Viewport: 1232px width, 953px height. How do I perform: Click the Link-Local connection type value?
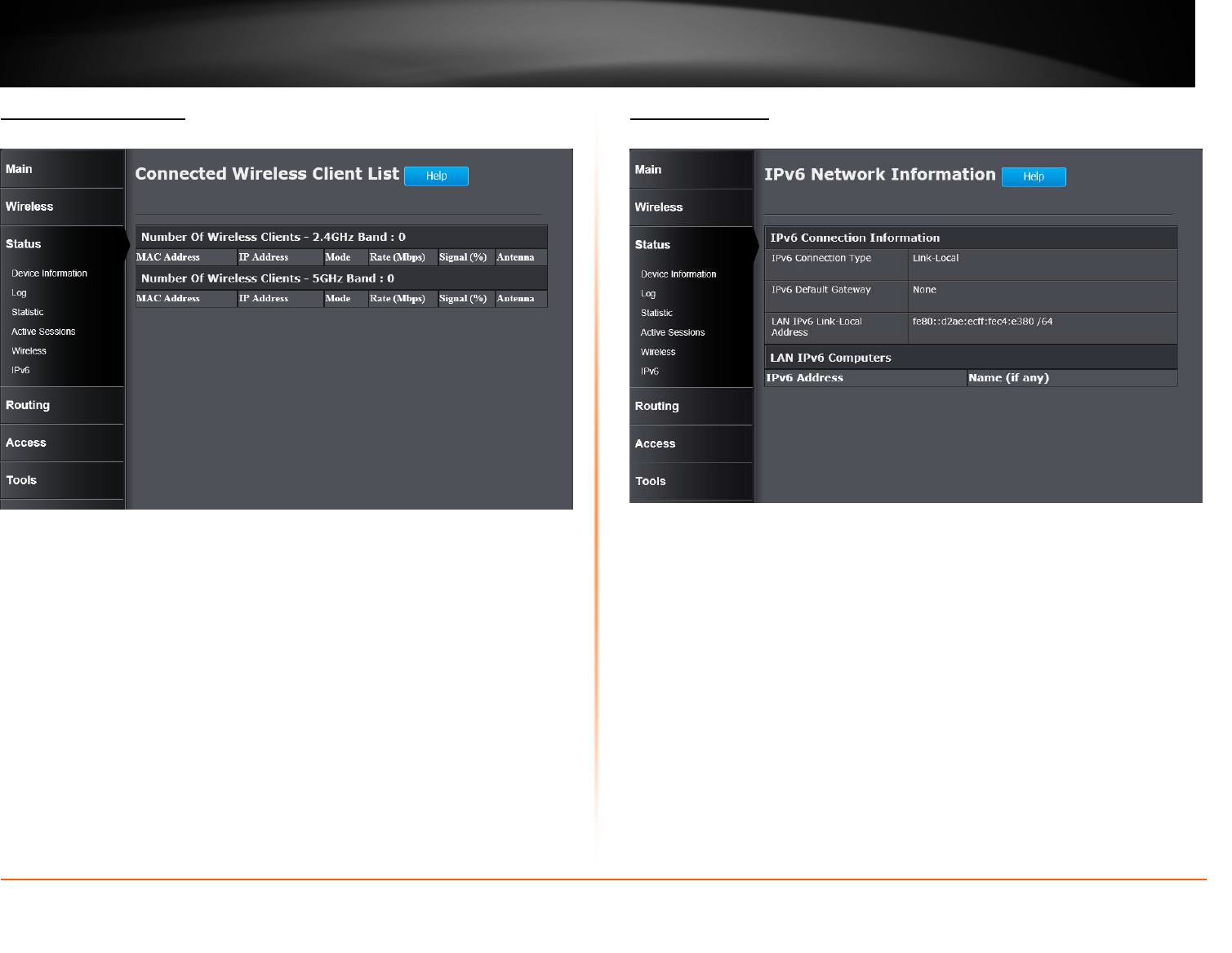936,258
